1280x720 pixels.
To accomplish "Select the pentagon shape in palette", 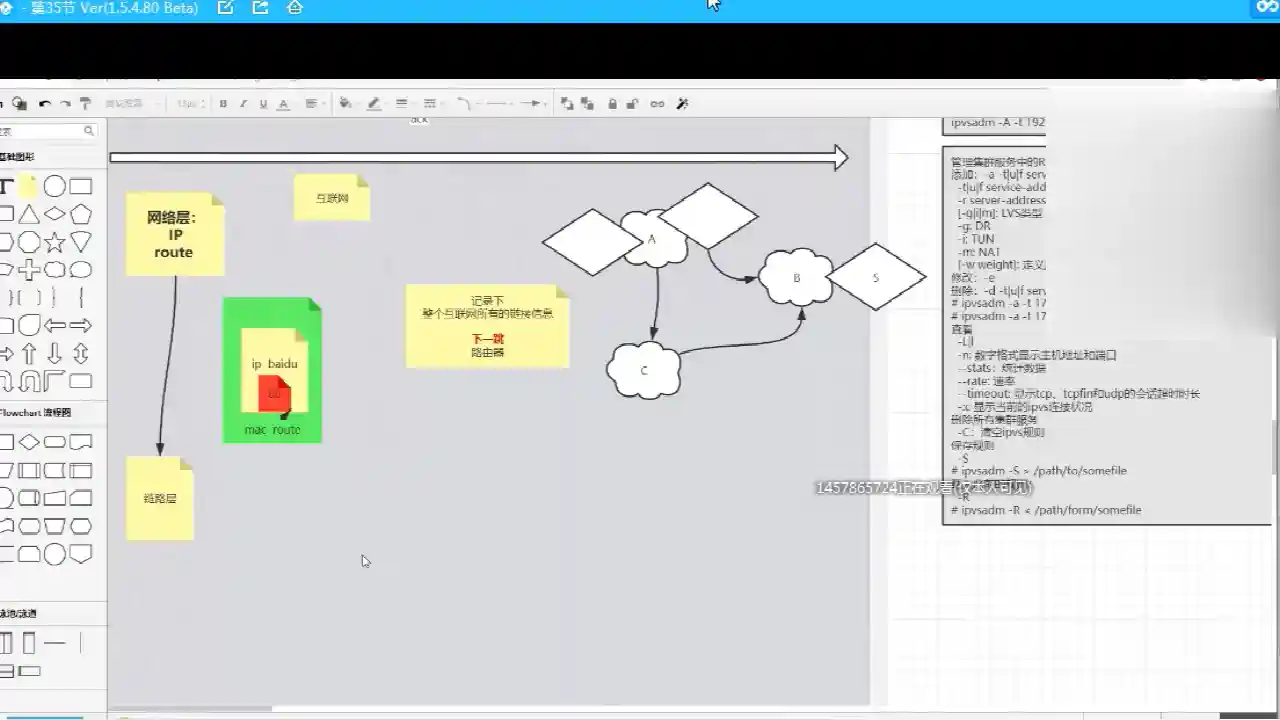I will 81,214.
